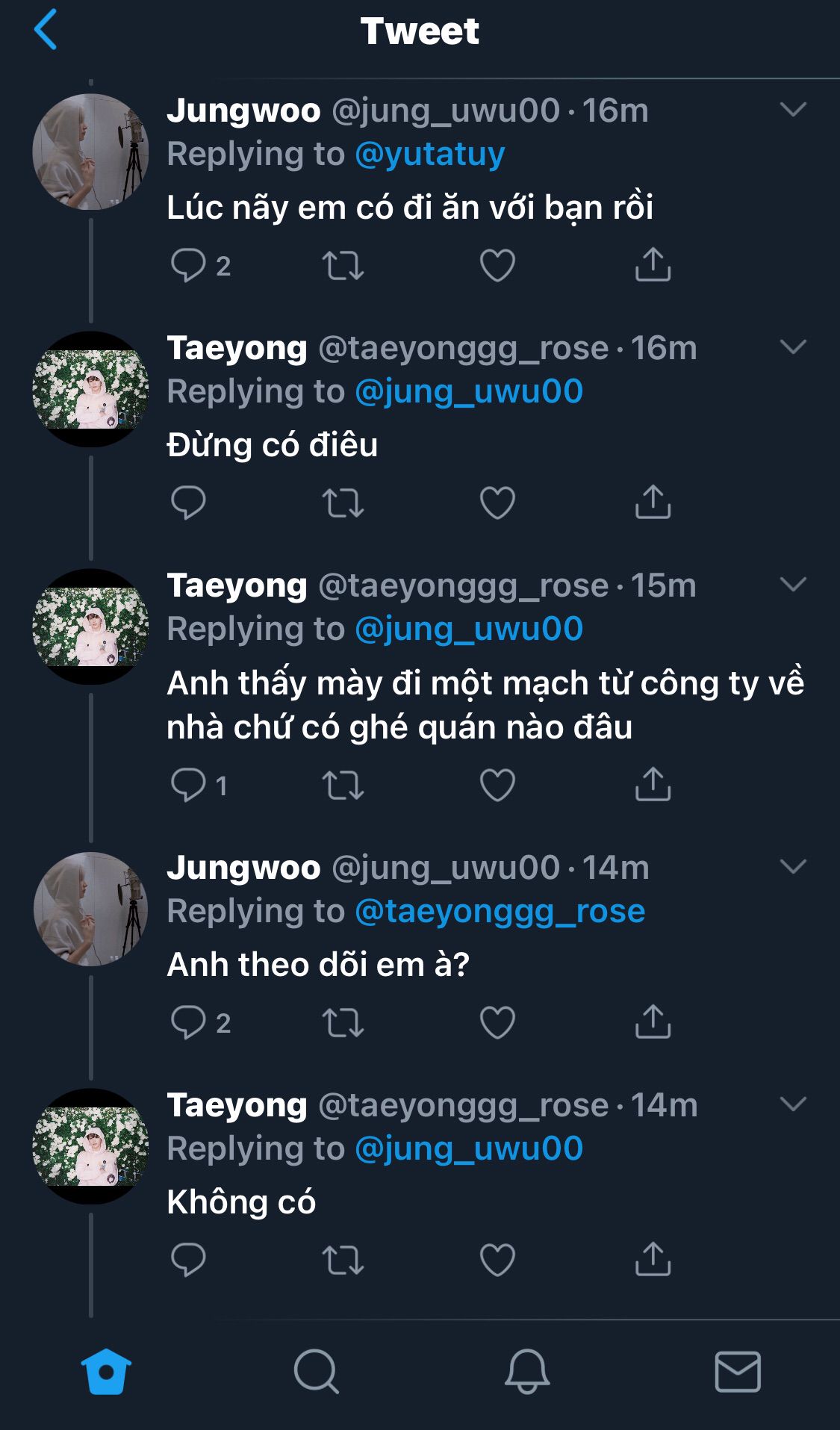
Task: Retweet Taeyong's 'Không có' tweet
Action: (343, 1260)
